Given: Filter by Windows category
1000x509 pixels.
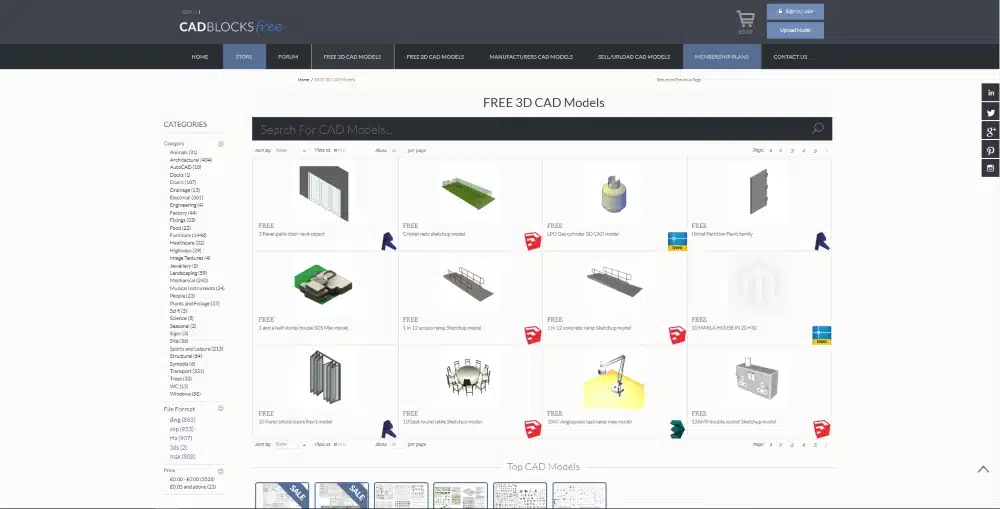Looking at the screenshot, I should (x=185, y=394).
